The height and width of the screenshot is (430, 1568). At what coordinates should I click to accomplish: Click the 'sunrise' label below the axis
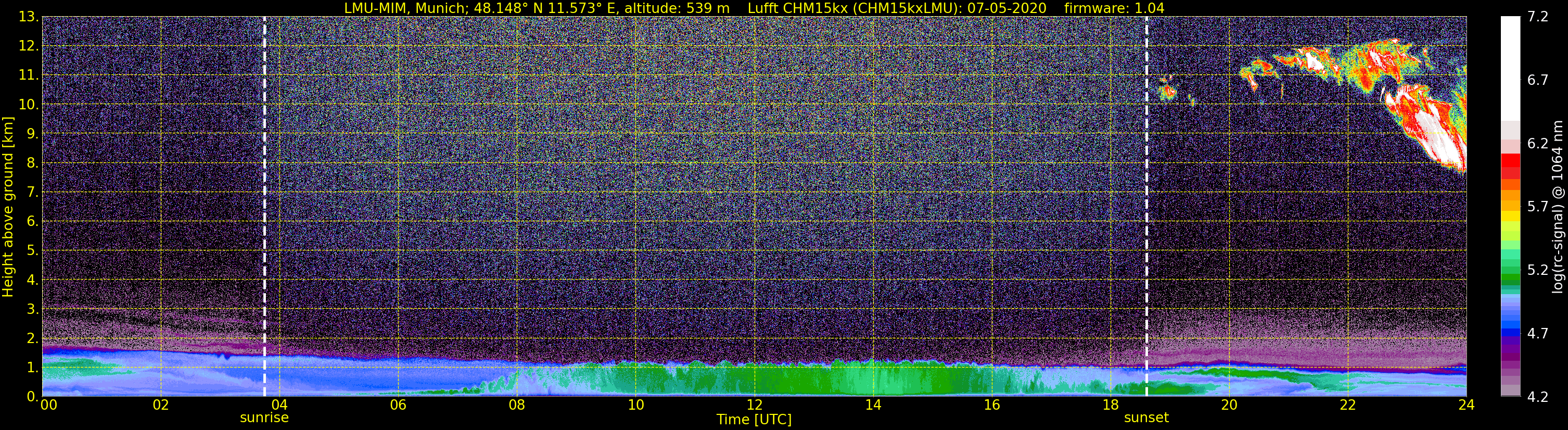(264, 418)
